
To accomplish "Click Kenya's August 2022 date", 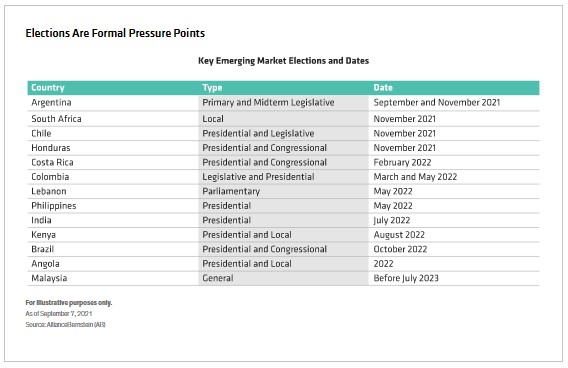I will point(399,235).
